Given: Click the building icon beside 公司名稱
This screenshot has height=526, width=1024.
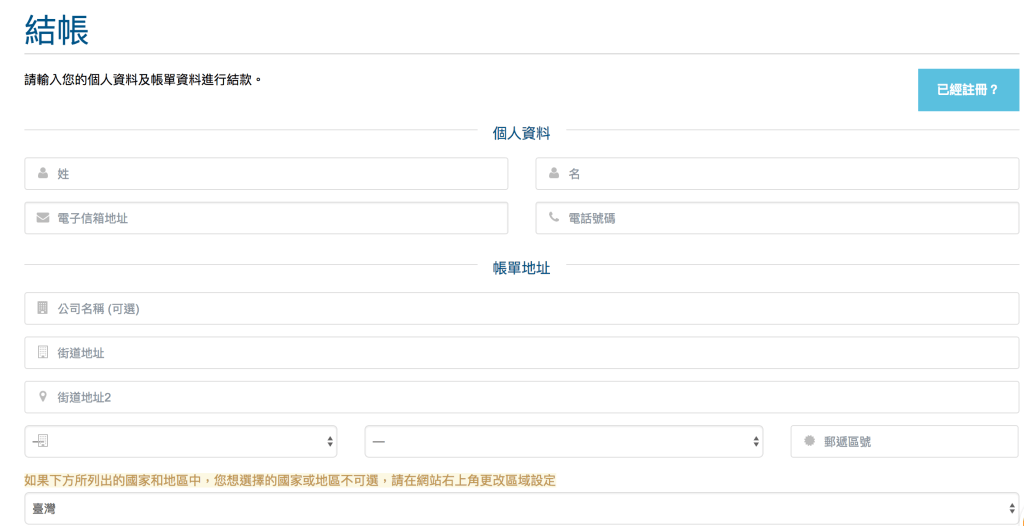Looking at the screenshot, I should [43, 308].
